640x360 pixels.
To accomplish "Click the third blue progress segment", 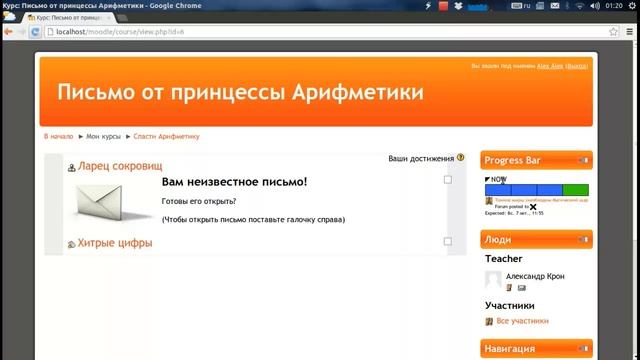I will point(550,190).
